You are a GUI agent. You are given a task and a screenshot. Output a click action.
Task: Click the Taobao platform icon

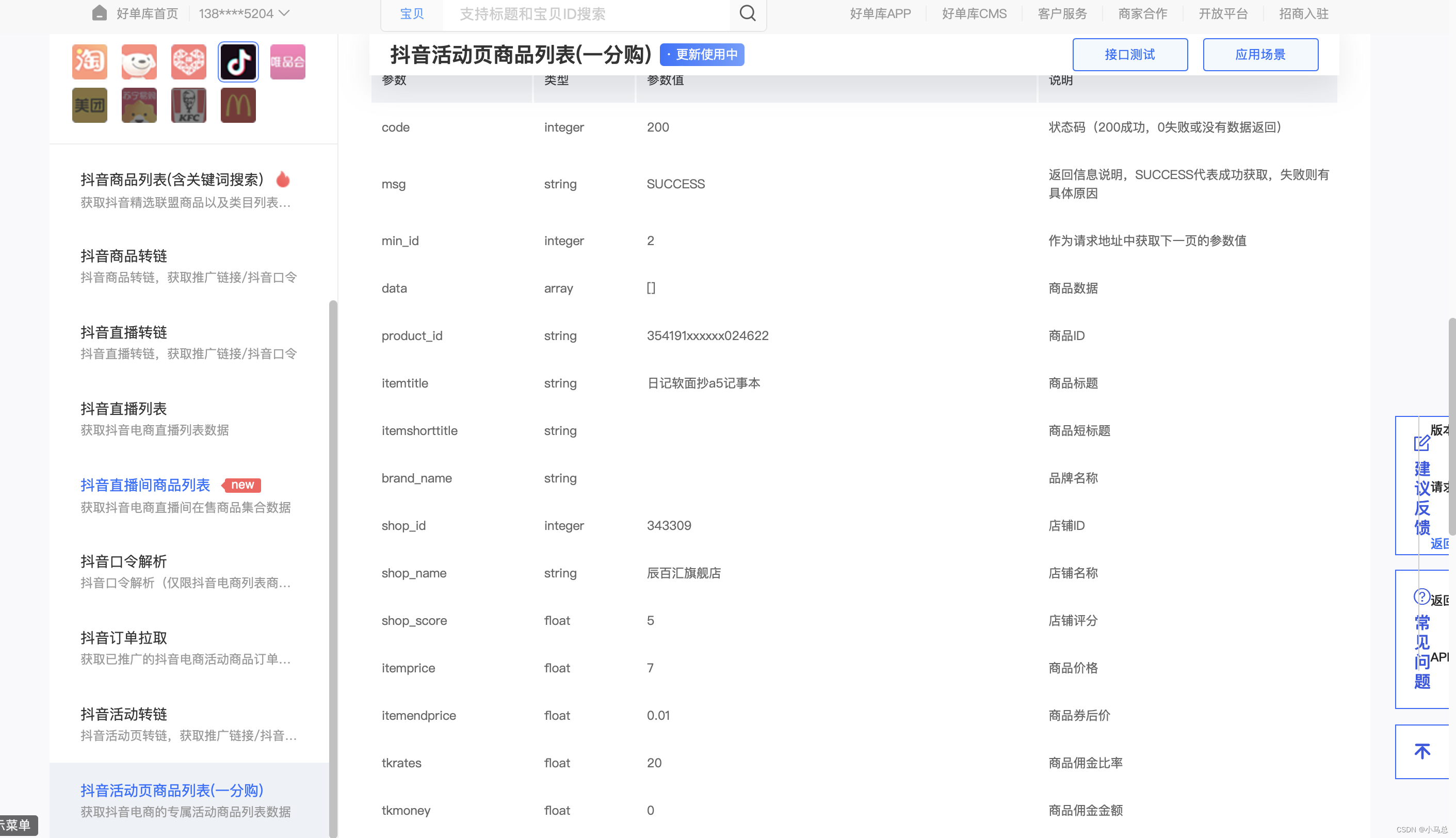click(x=89, y=61)
